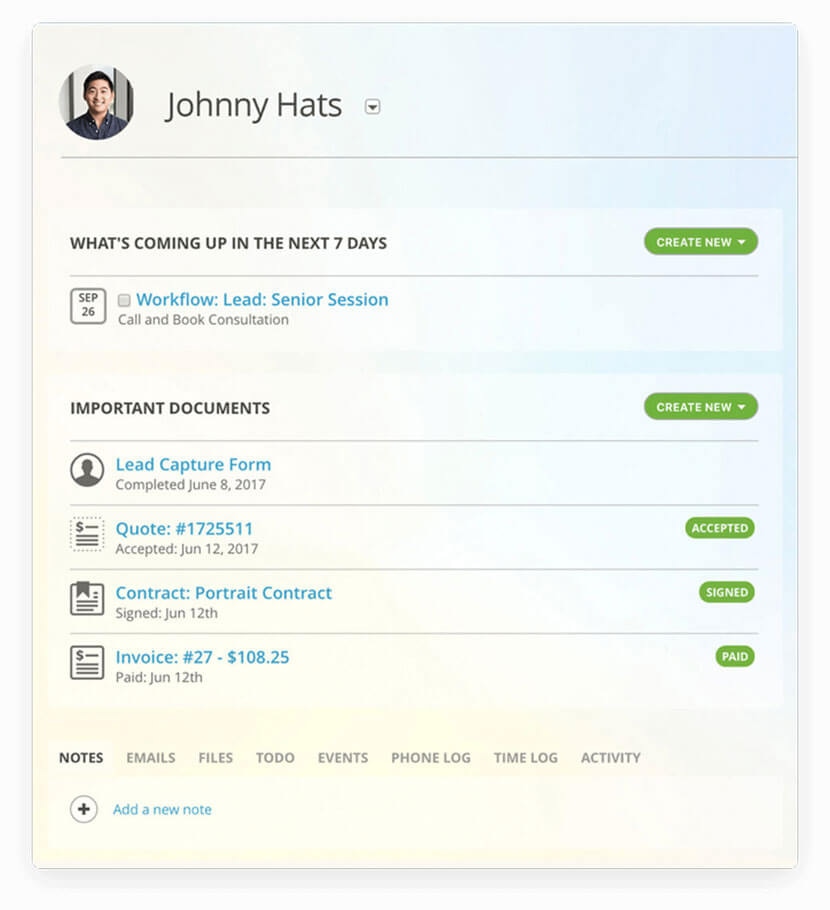
Task: Switch to the Emails tab
Action: pos(151,758)
